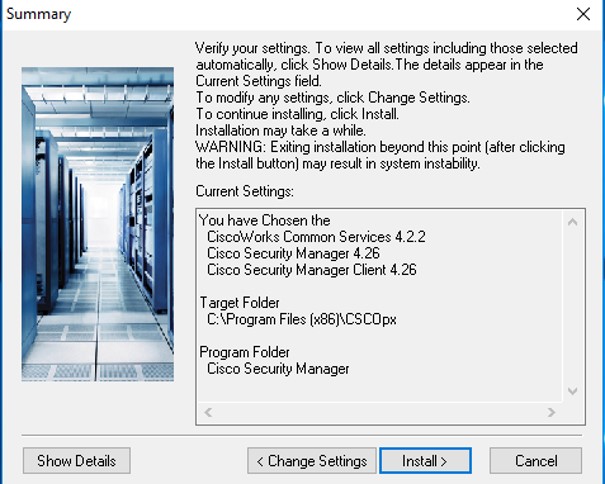Click the WARNING text line
This screenshot has height=484, width=605.
[x=380, y=155]
